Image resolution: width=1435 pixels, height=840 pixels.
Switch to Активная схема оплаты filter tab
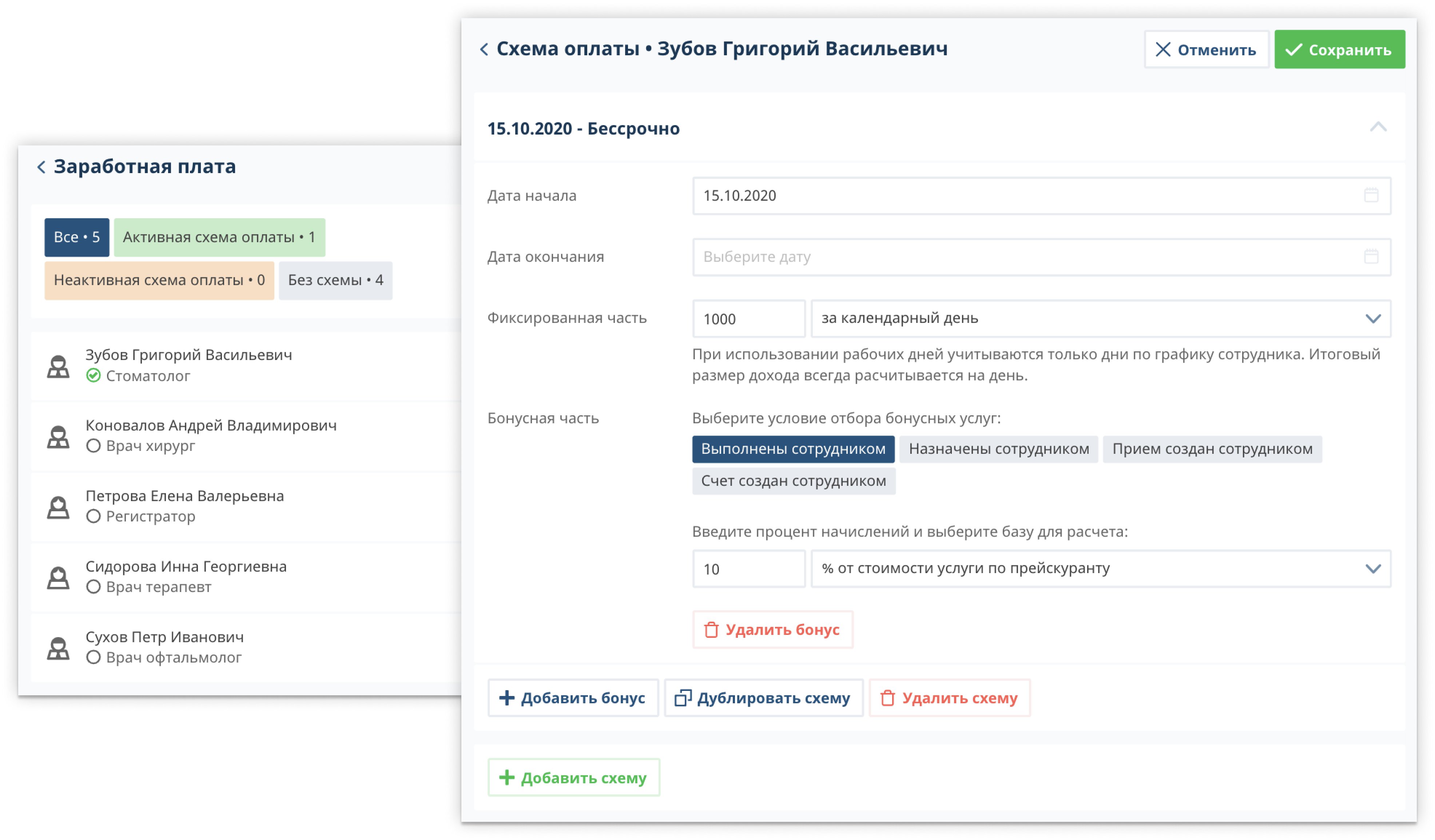point(219,237)
